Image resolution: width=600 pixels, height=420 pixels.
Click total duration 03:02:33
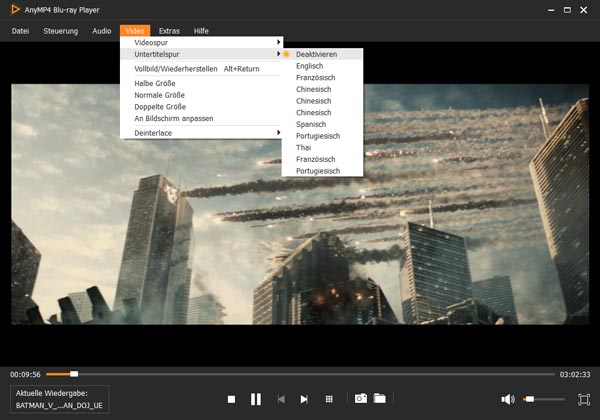click(575, 374)
